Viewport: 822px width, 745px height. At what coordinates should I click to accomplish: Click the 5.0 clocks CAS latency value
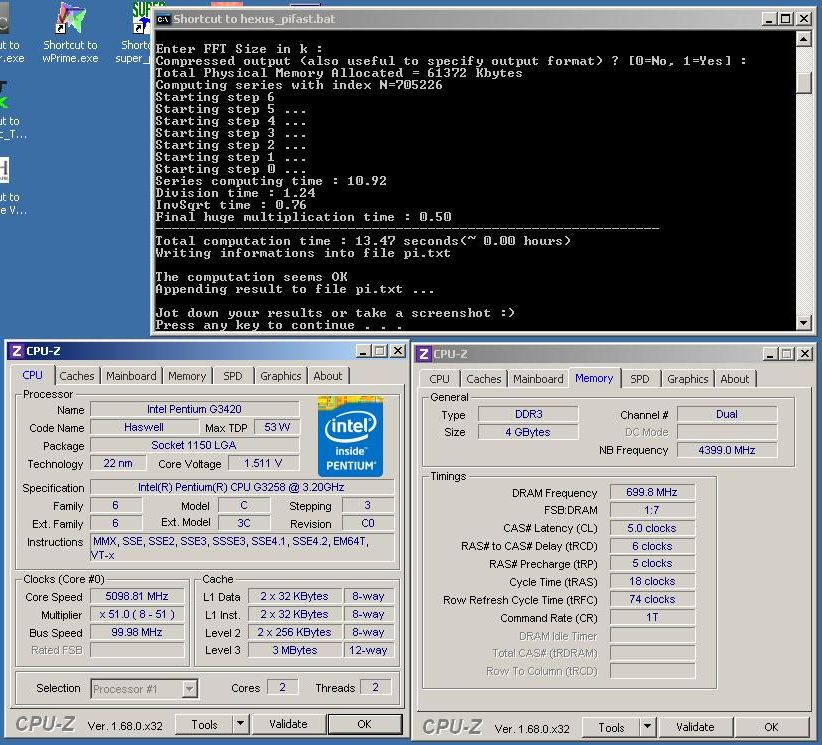(652, 528)
